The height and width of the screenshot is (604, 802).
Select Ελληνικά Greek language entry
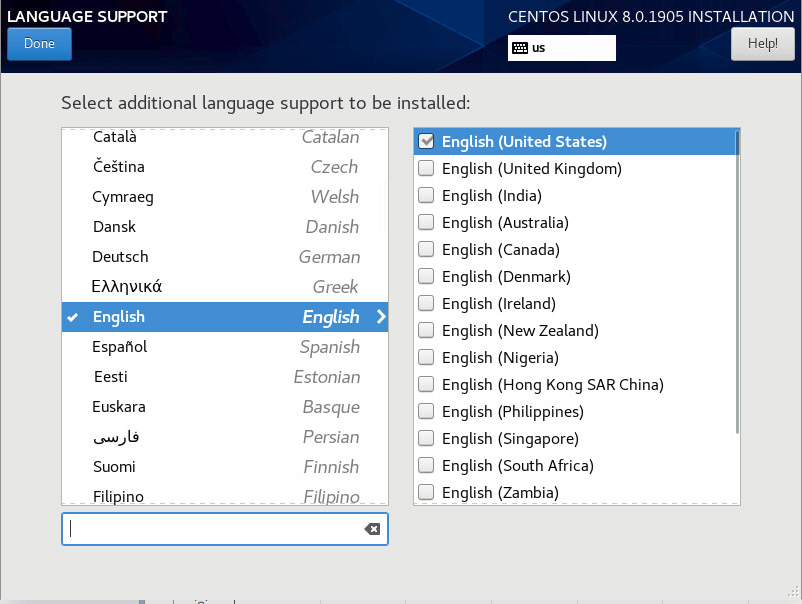[x=224, y=287]
